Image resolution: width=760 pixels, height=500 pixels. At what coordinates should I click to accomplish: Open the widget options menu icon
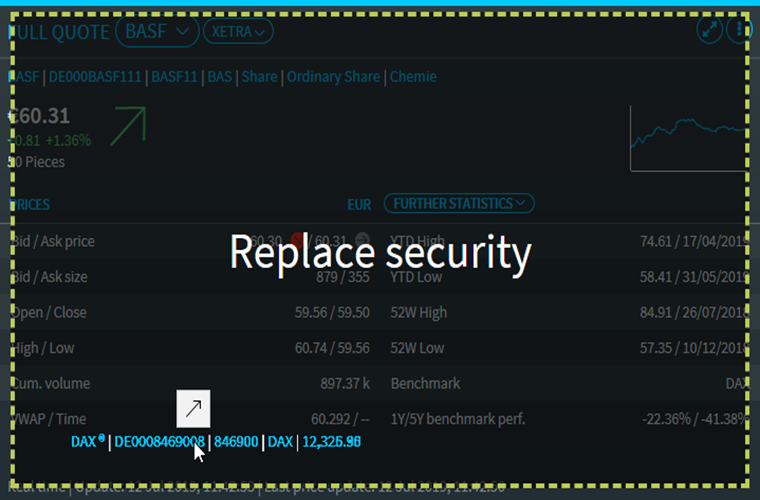tap(740, 30)
